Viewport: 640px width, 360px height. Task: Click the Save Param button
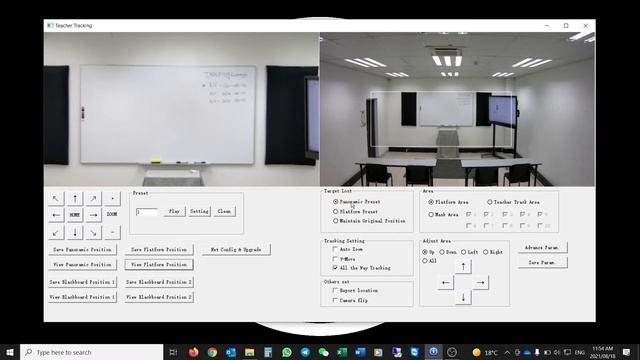click(542, 262)
